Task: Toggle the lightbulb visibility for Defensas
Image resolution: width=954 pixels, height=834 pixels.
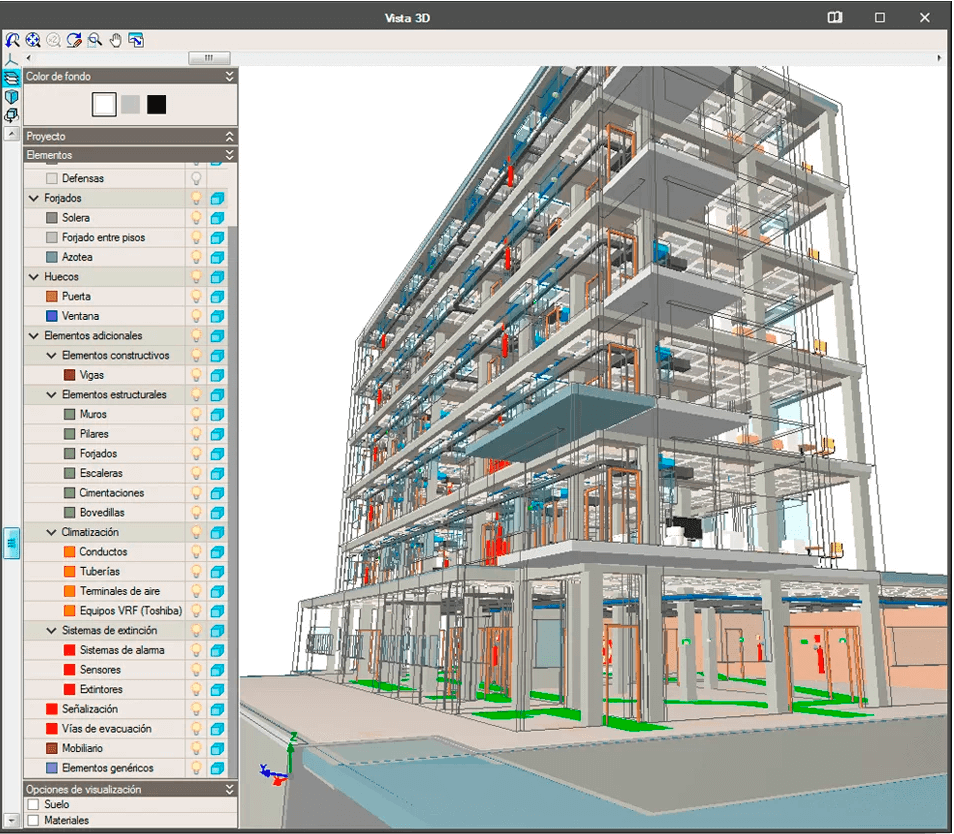Action: 197,178
